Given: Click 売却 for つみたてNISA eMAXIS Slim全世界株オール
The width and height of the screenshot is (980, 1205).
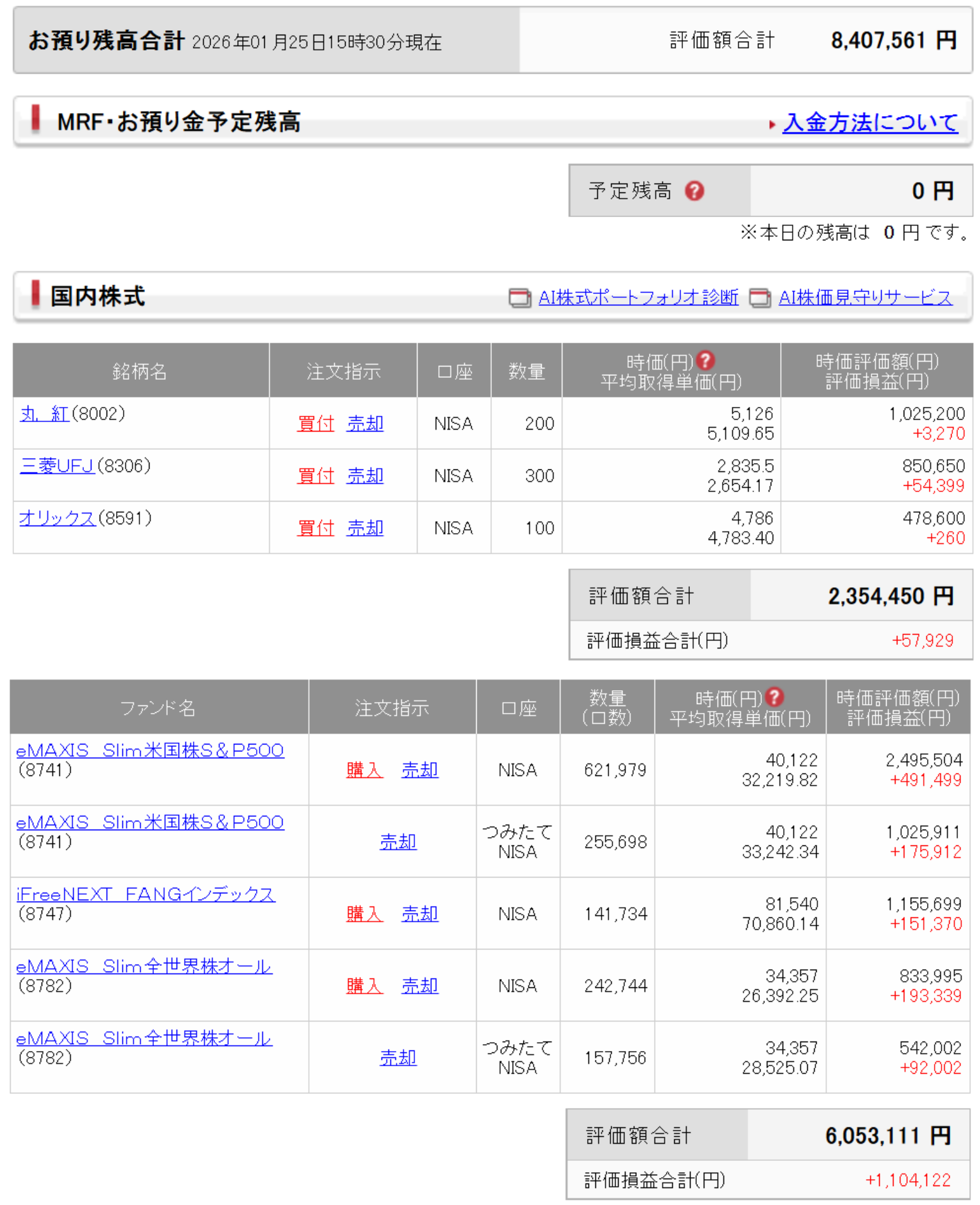Looking at the screenshot, I should [x=398, y=1057].
